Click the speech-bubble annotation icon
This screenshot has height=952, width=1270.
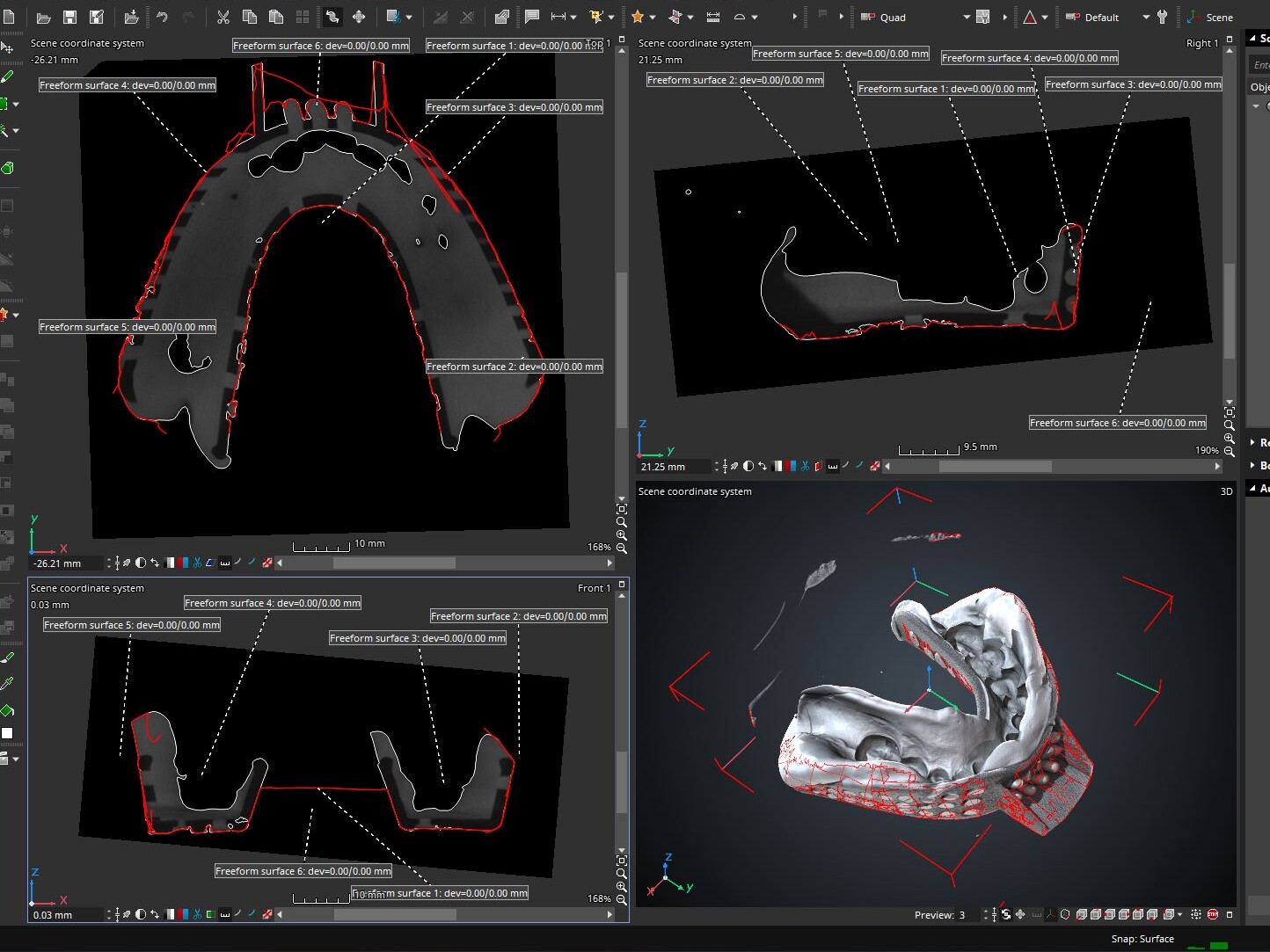pos(532,17)
